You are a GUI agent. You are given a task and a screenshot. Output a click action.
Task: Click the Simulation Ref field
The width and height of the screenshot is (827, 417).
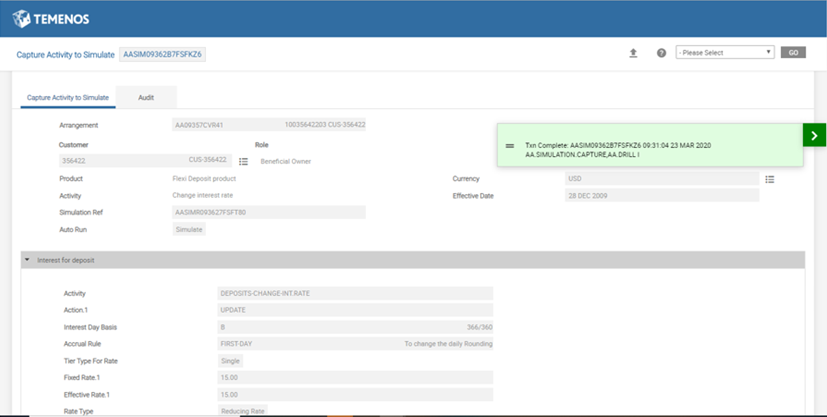pos(269,213)
